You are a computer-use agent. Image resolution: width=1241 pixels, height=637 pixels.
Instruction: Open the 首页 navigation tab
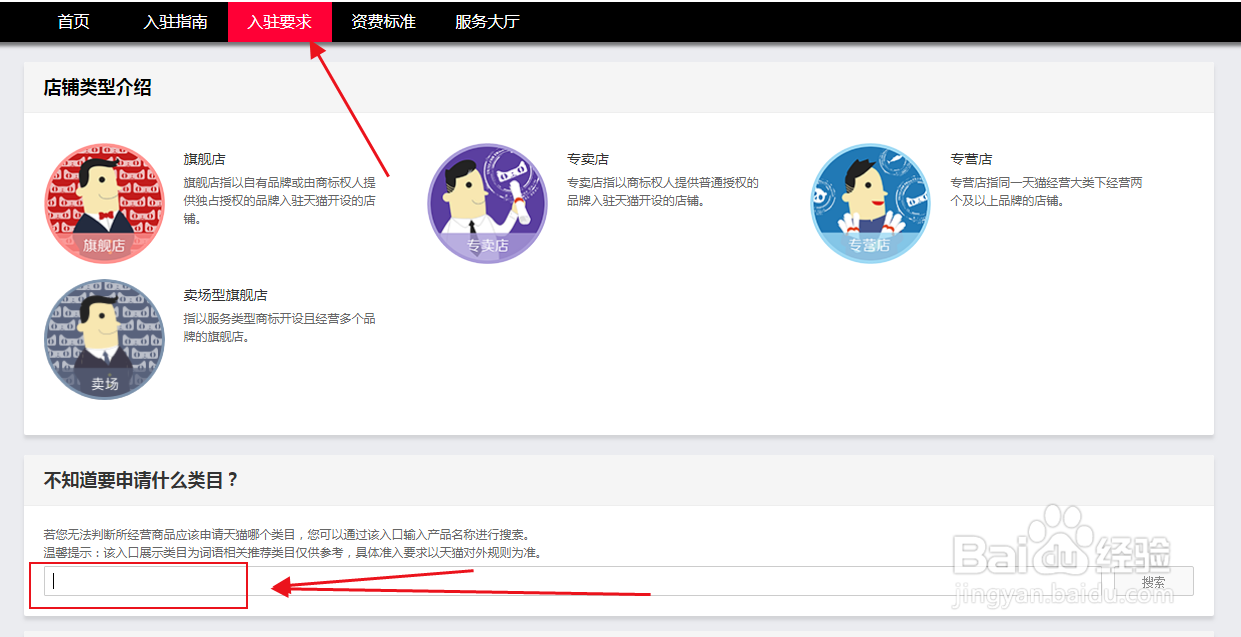[74, 21]
